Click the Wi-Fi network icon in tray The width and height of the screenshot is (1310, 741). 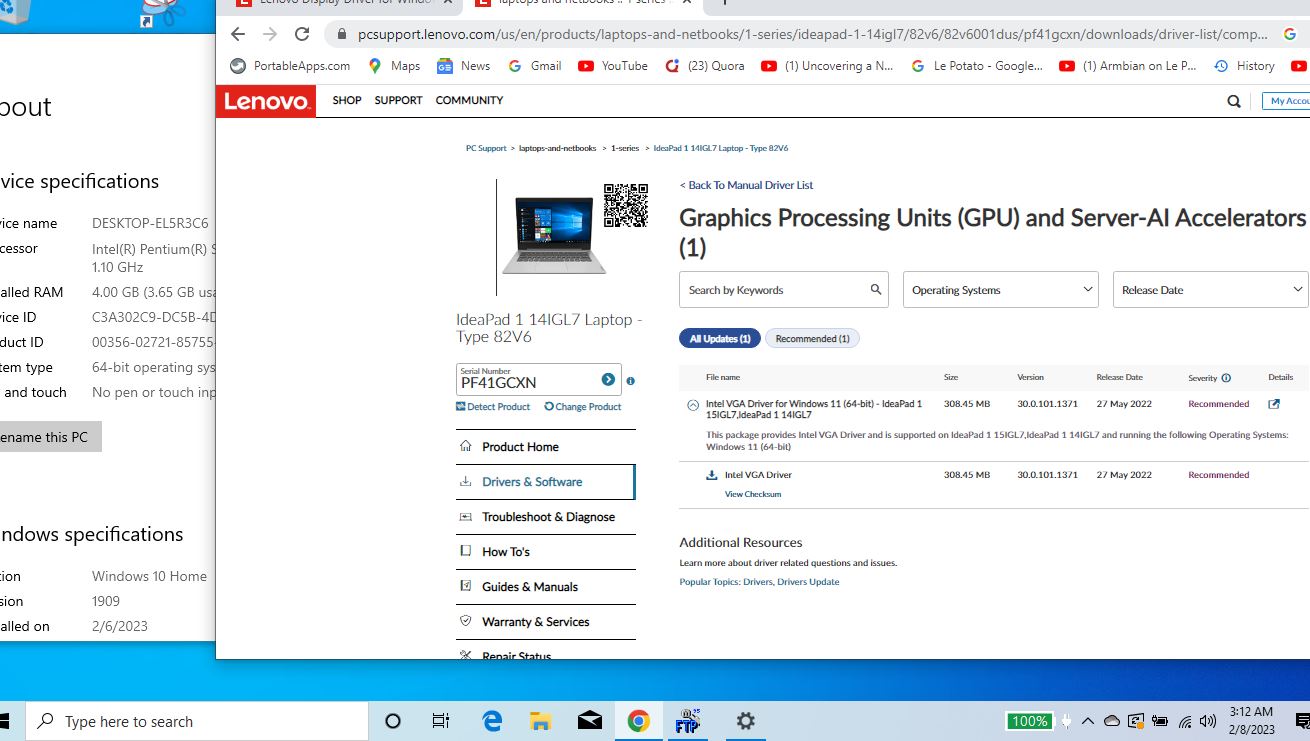click(1185, 721)
